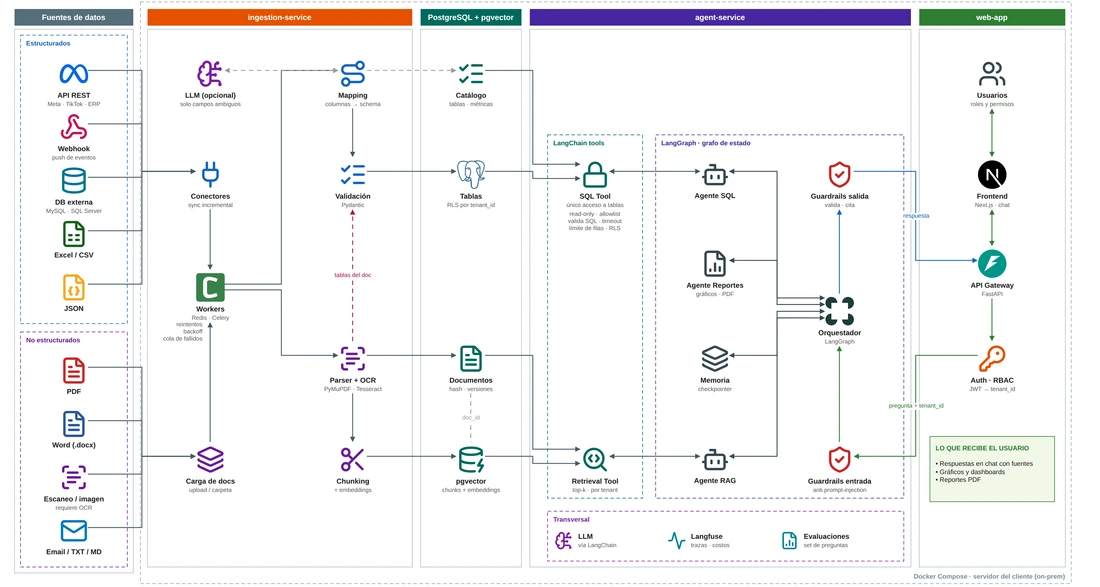
Task: Click the Chunking scissors icon
Action: [x=352, y=460]
